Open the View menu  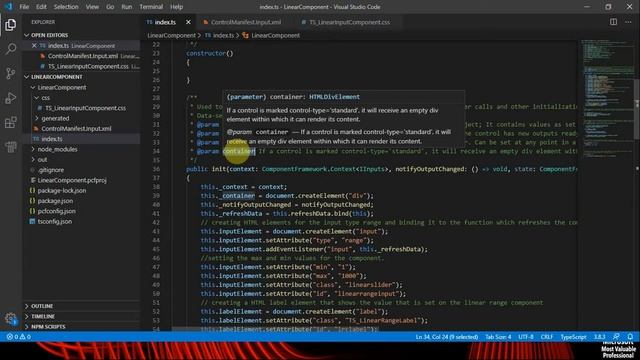click(92, 7)
